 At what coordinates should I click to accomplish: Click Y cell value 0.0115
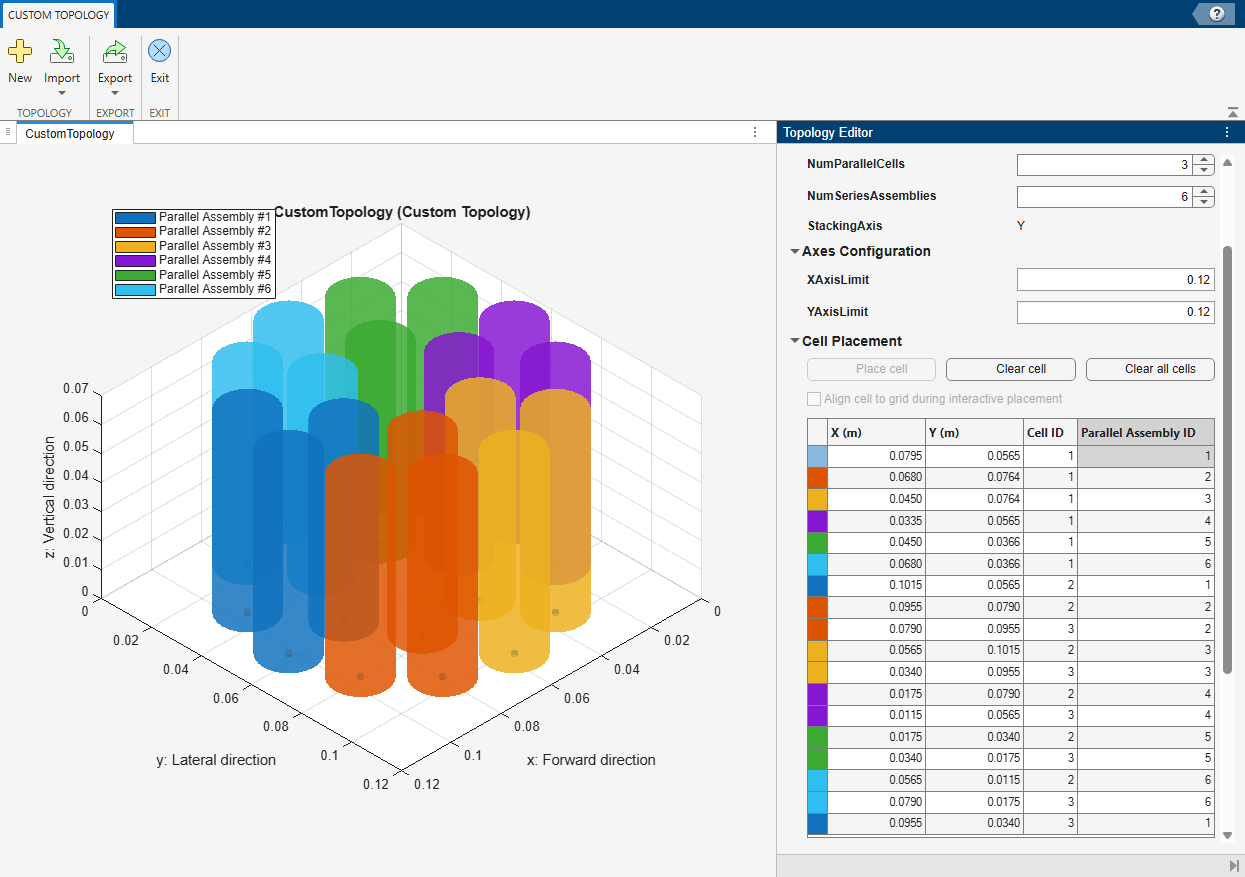pos(975,781)
